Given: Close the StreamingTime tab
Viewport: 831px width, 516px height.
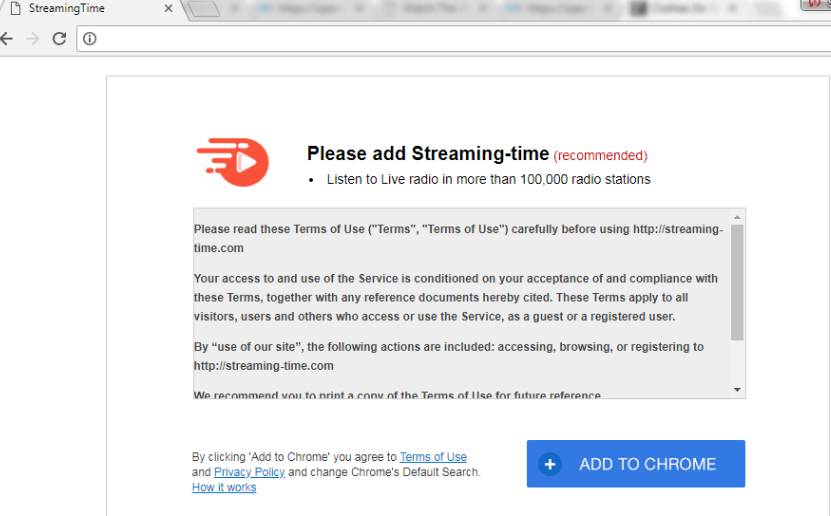Looking at the screenshot, I should [x=167, y=9].
